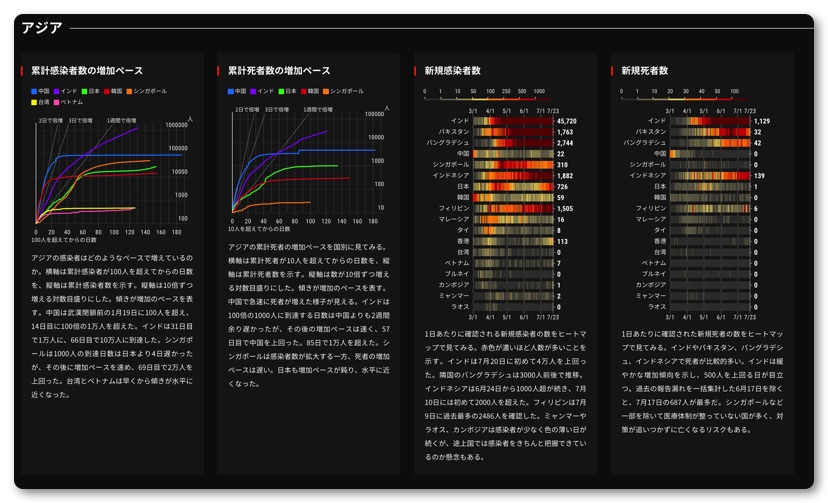The width and height of the screenshot is (828, 503).
Task: Click the red 韓国 legend marker in infections chart
Action: pyautogui.click(x=108, y=91)
